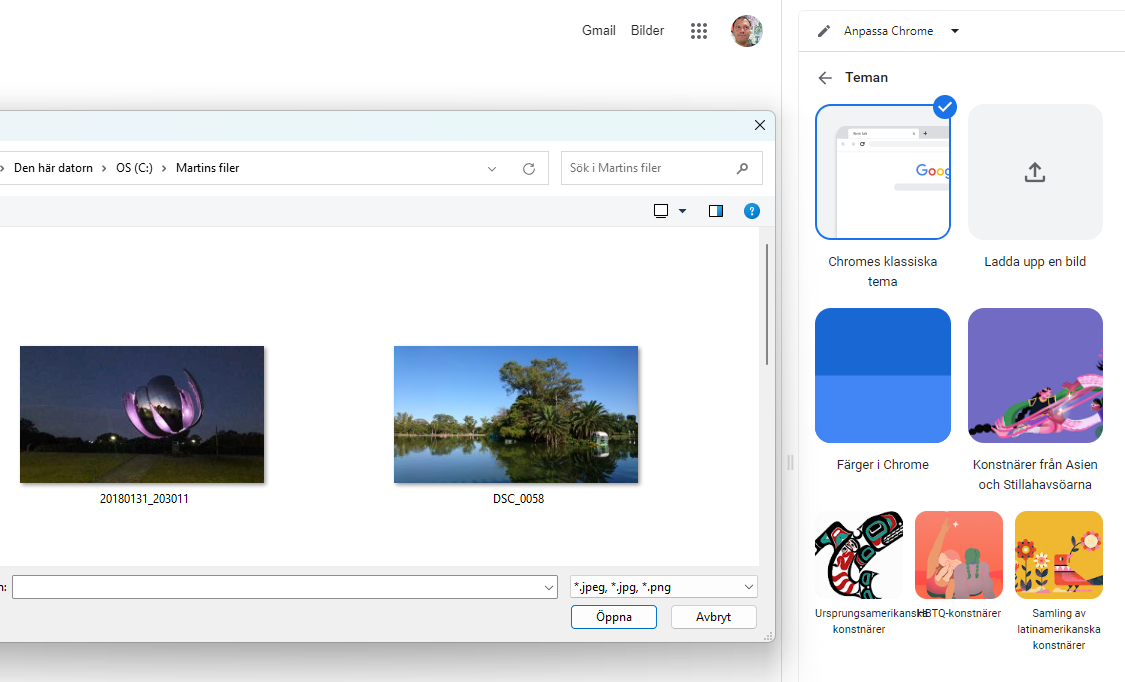Click the search magnifier in Martins filer
Viewport: 1125px width, 682px height.
[742, 168]
